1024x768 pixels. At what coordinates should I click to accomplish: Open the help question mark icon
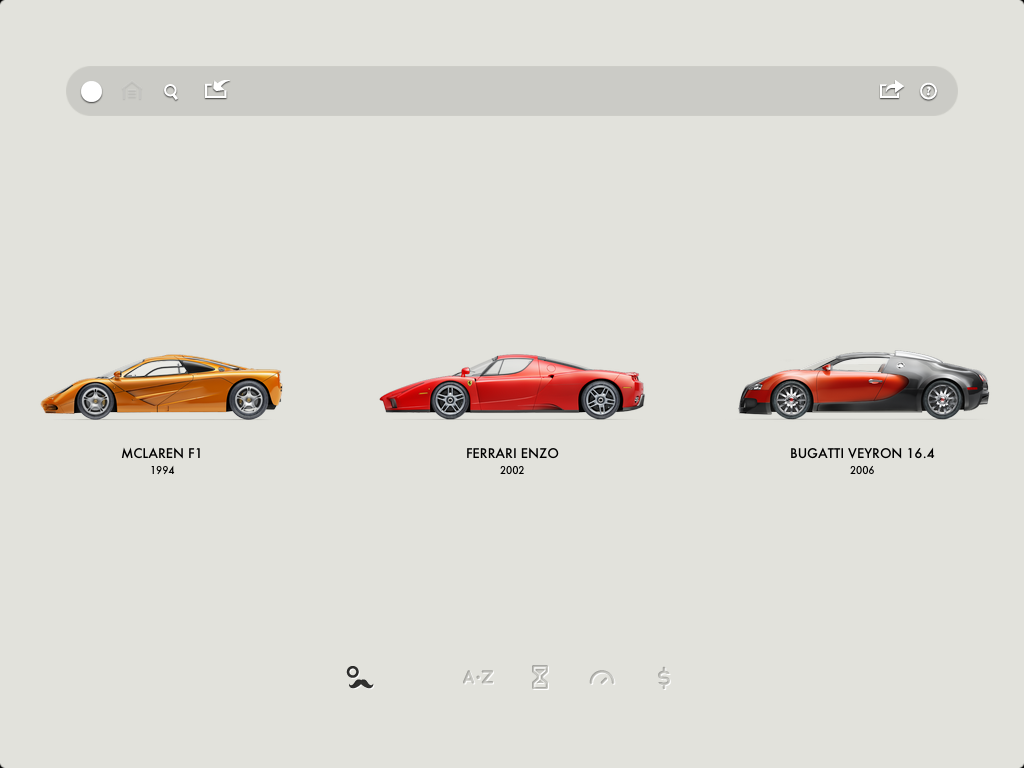[x=929, y=91]
